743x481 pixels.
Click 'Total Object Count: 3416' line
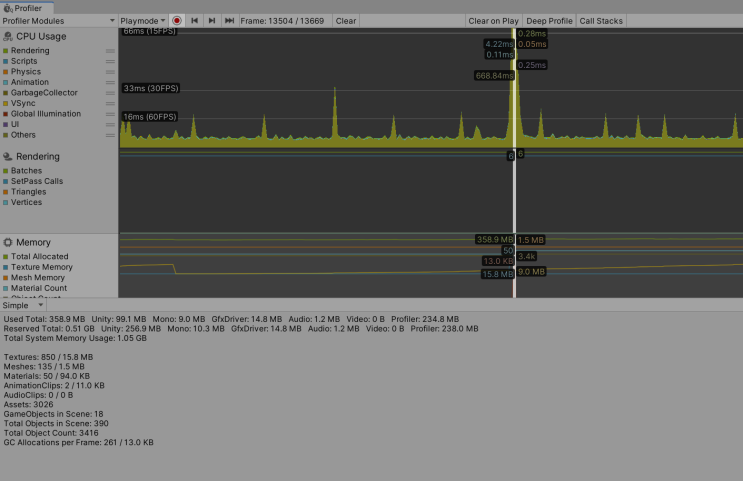tap(51, 433)
